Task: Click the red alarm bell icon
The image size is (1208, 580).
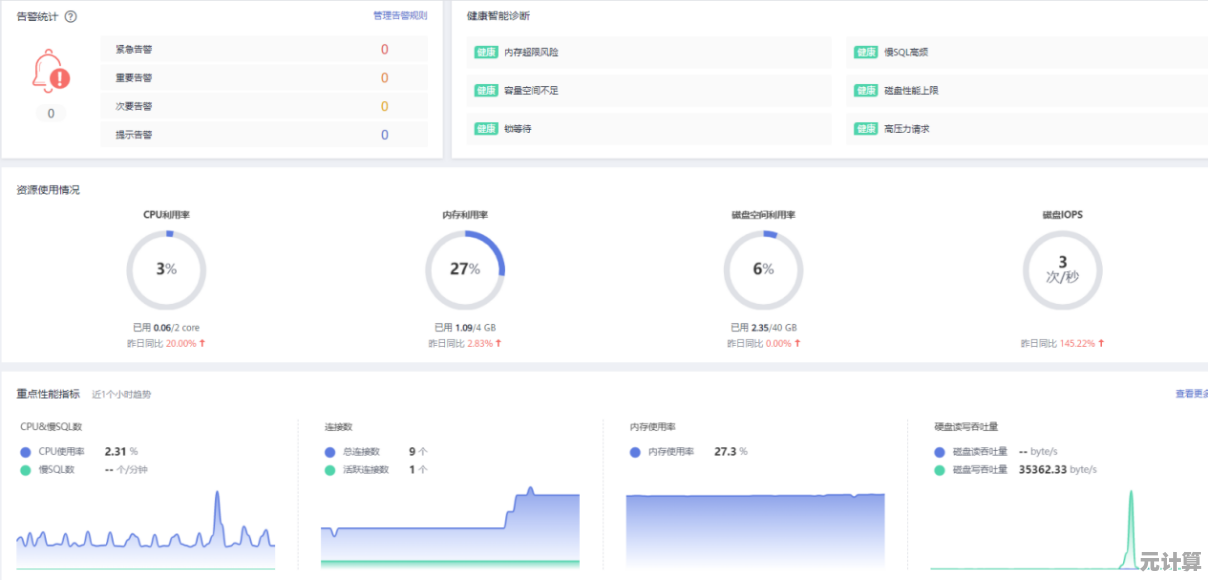Action: [50, 73]
